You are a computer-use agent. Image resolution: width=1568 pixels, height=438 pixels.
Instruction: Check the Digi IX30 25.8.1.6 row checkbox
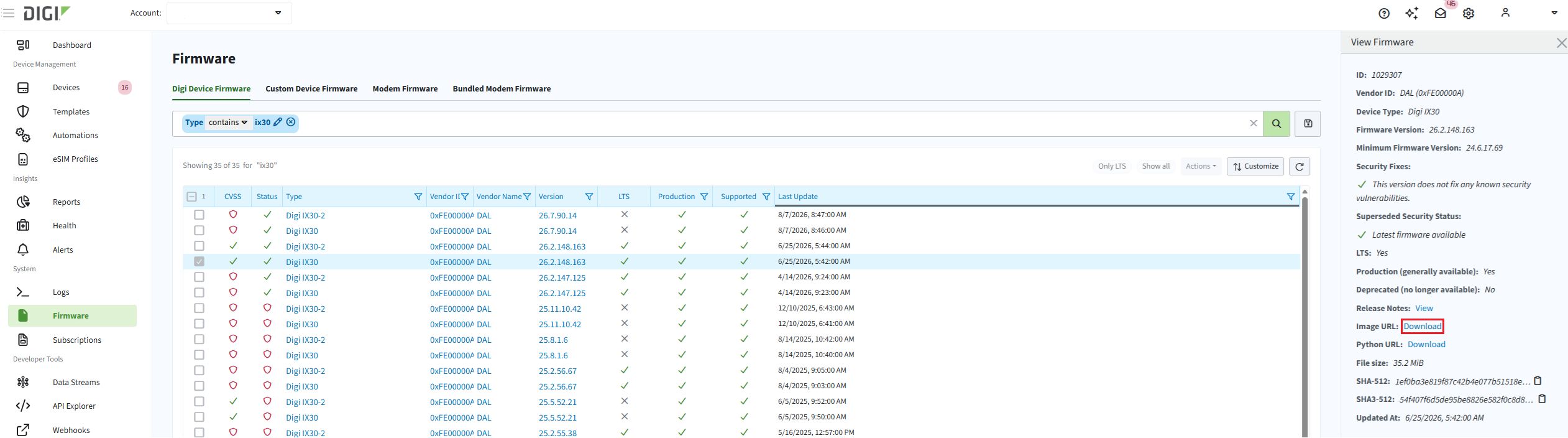199,355
